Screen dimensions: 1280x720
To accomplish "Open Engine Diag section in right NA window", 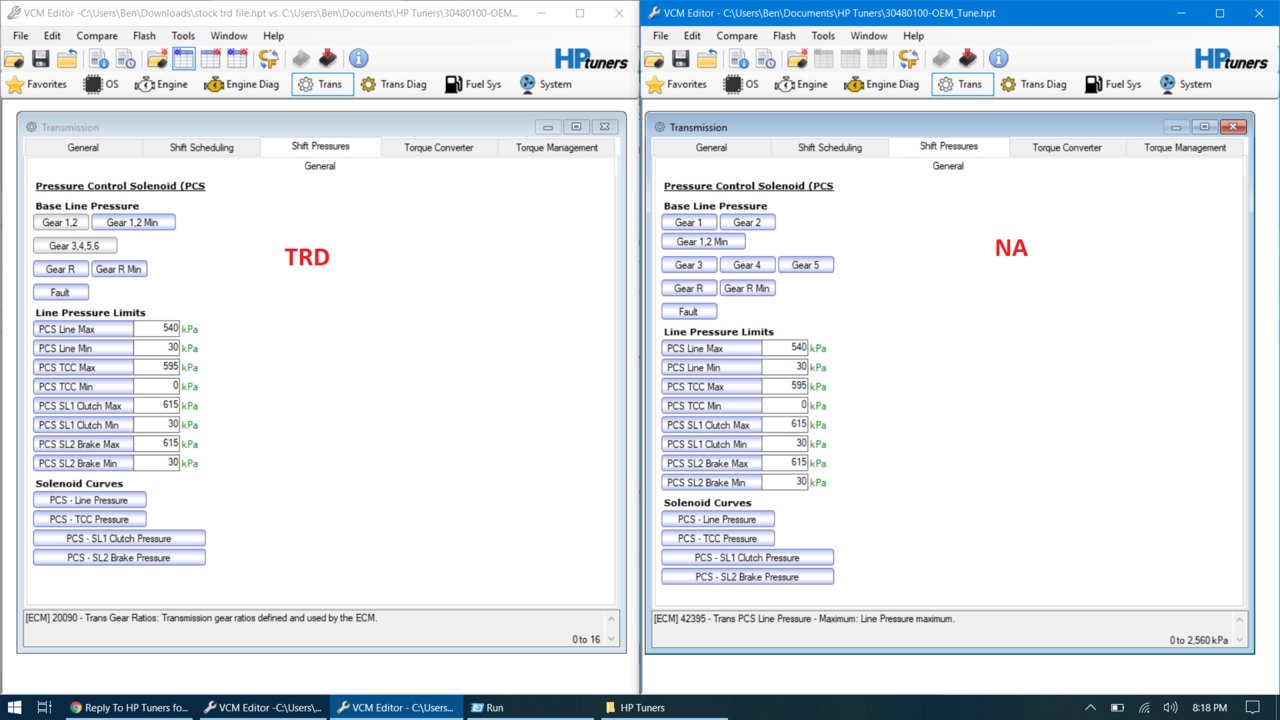I will (x=881, y=84).
